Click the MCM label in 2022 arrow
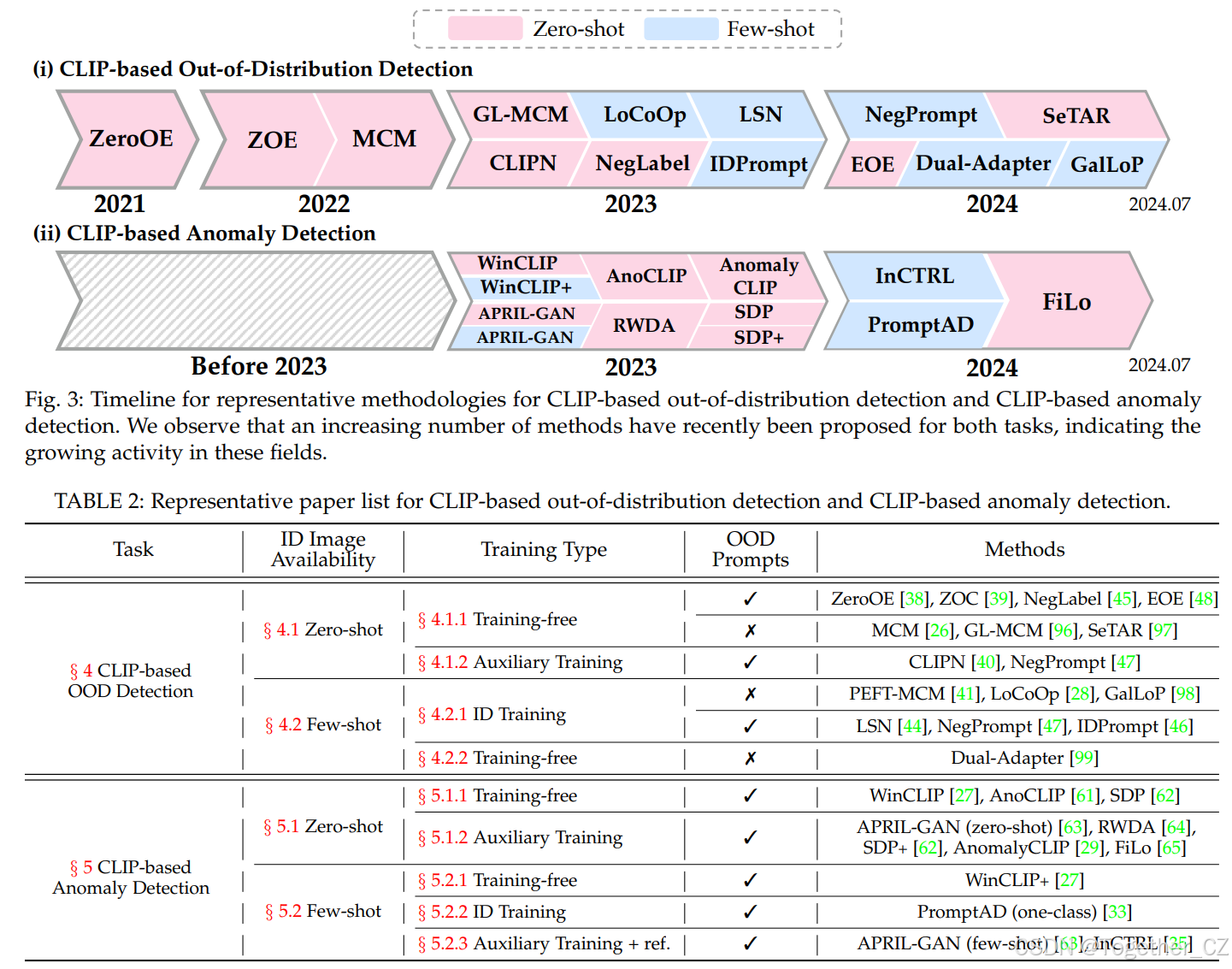 (x=384, y=139)
